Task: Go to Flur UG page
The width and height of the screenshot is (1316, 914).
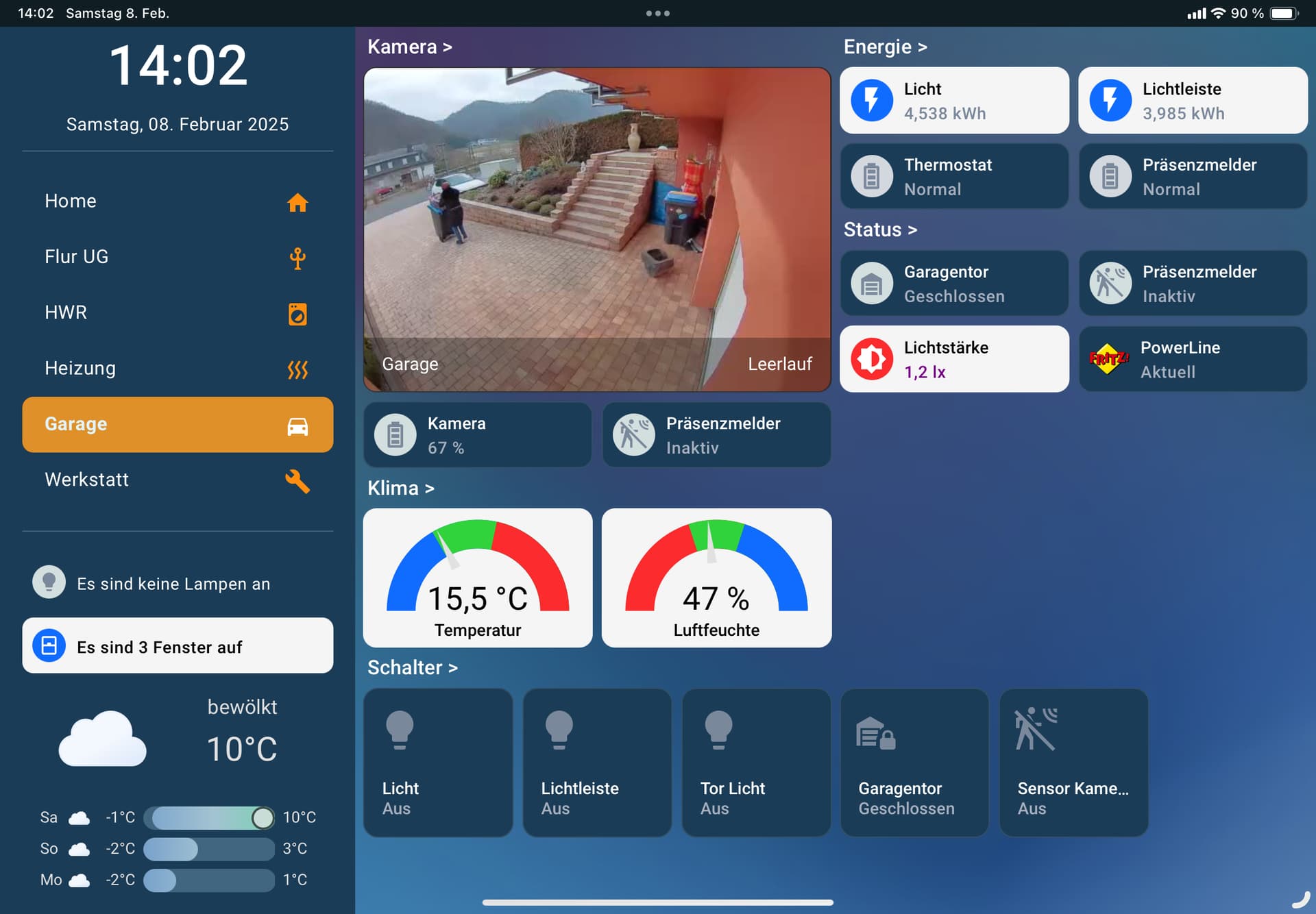Action: coord(178,257)
